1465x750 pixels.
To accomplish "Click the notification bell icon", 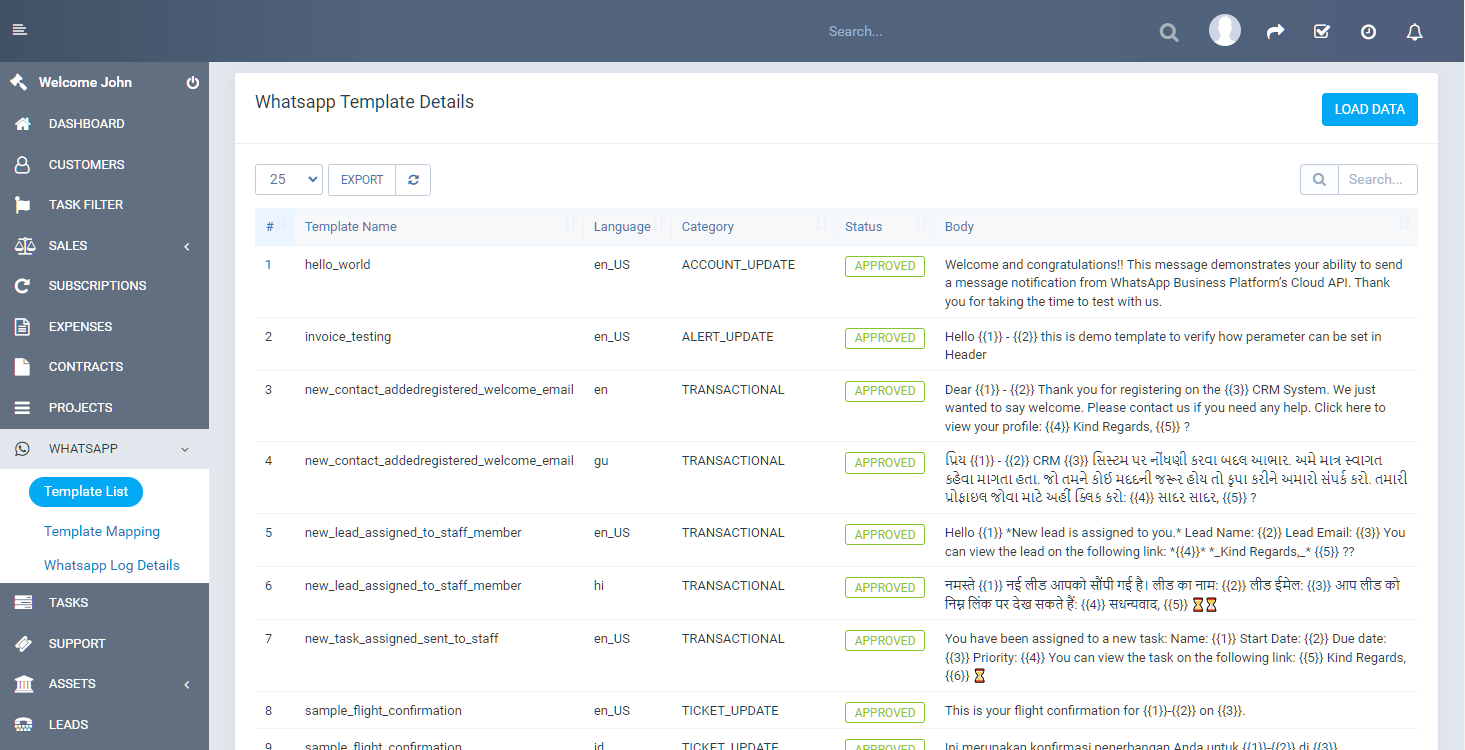I will pos(1414,32).
